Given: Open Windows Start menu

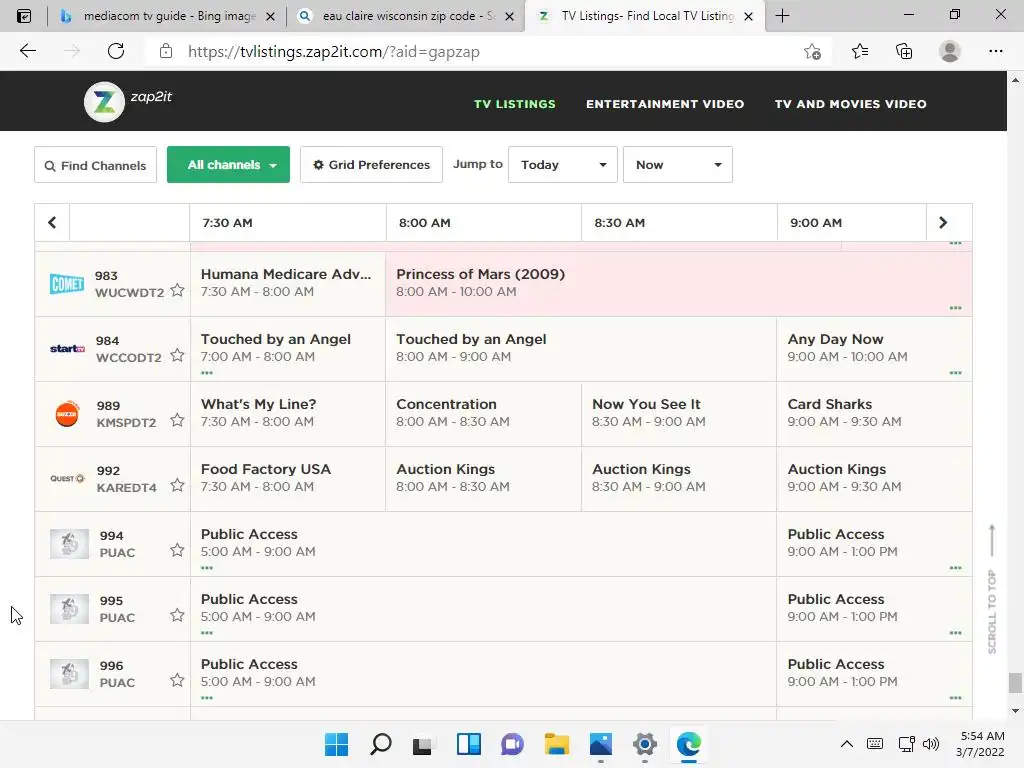Looking at the screenshot, I should 336,744.
